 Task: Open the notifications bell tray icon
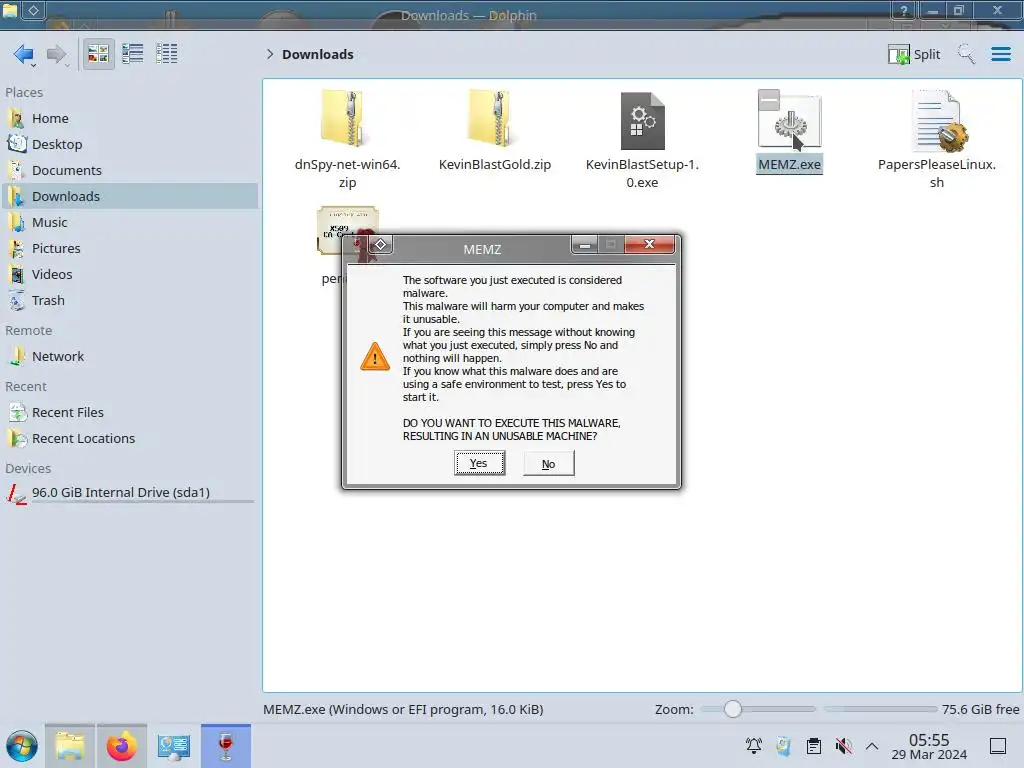point(754,746)
